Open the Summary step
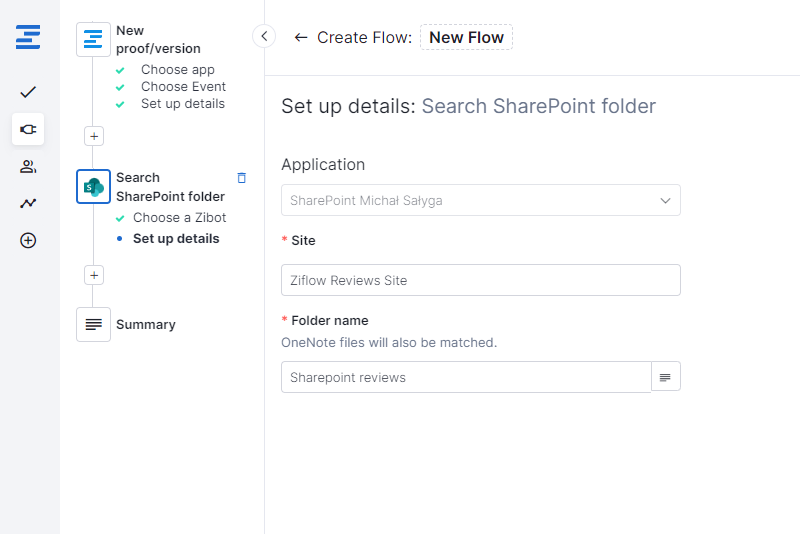 coord(145,325)
